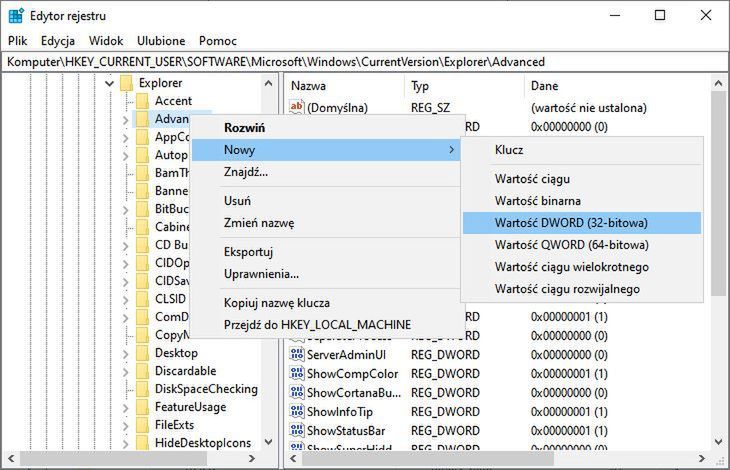Open the Ulubione menu
Screen dimensions: 730x470
(x=161, y=41)
